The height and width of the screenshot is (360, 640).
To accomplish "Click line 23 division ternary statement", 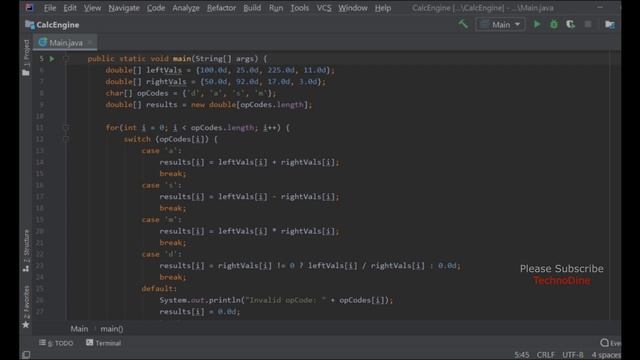I will pyautogui.click(x=310, y=266).
